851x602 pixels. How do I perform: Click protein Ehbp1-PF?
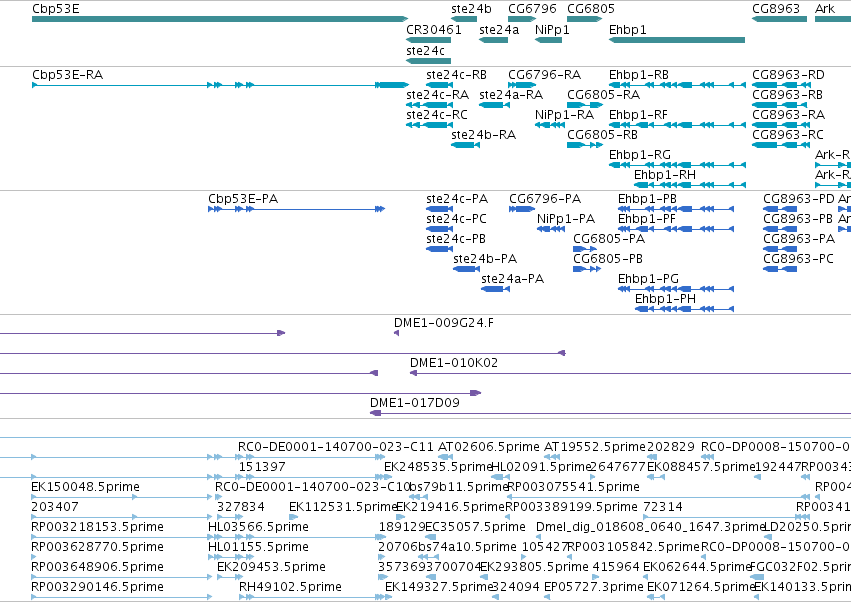point(647,219)
